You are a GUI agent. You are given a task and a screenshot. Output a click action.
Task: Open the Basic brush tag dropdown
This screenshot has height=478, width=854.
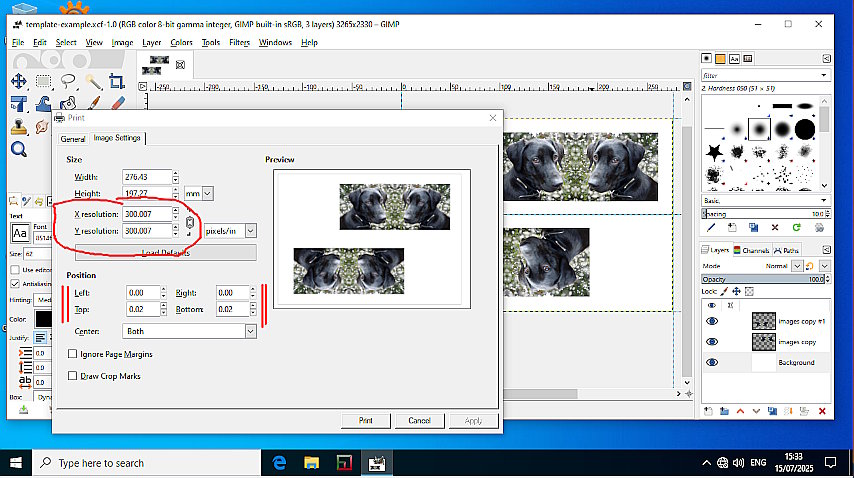click(765, 200)
